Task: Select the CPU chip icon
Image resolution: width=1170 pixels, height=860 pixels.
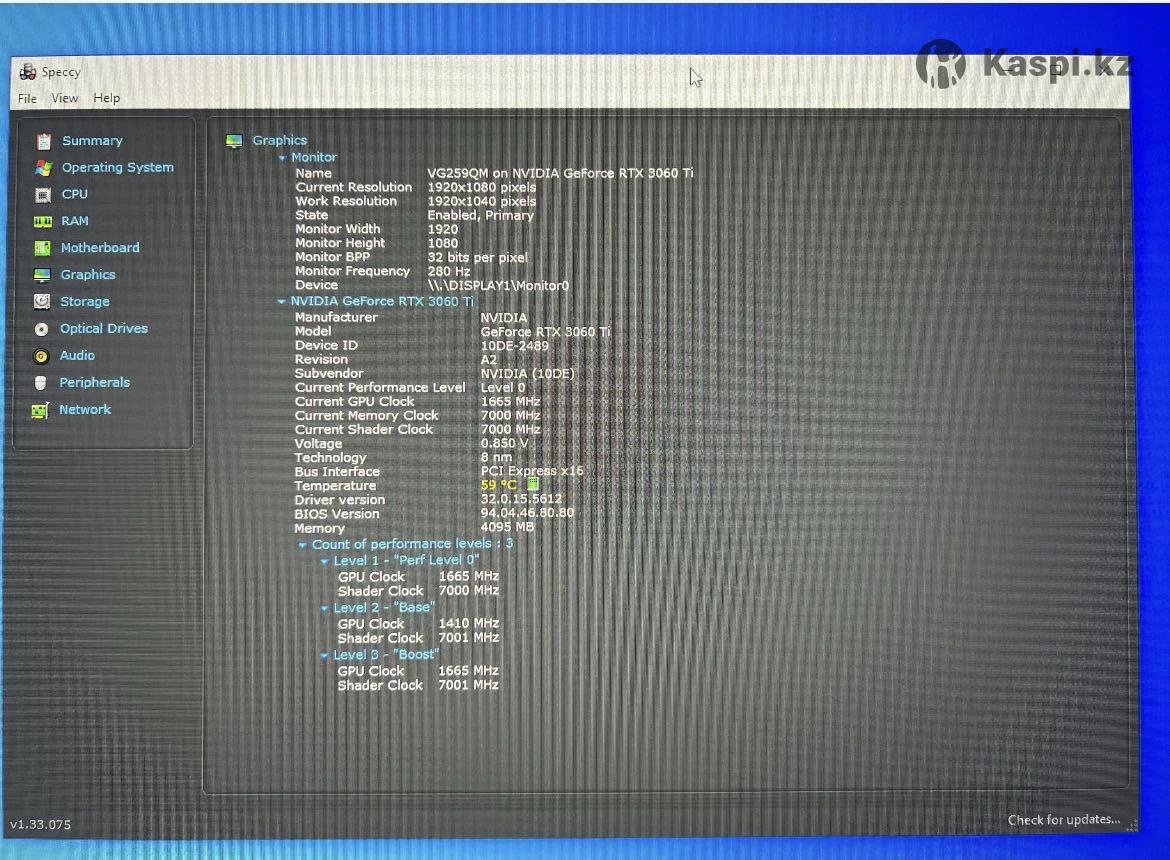Action: click(x=43, y=195)
